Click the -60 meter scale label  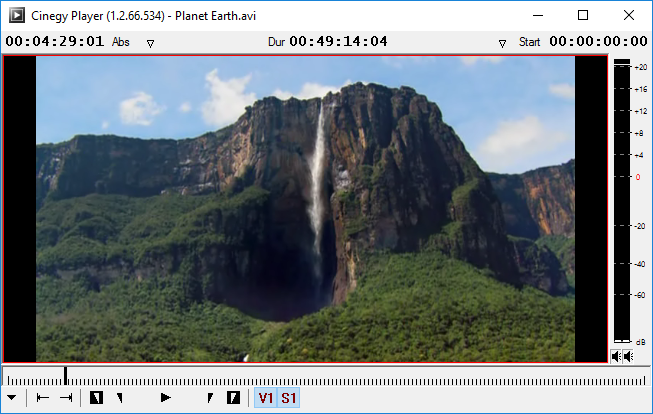coord(640,295)
